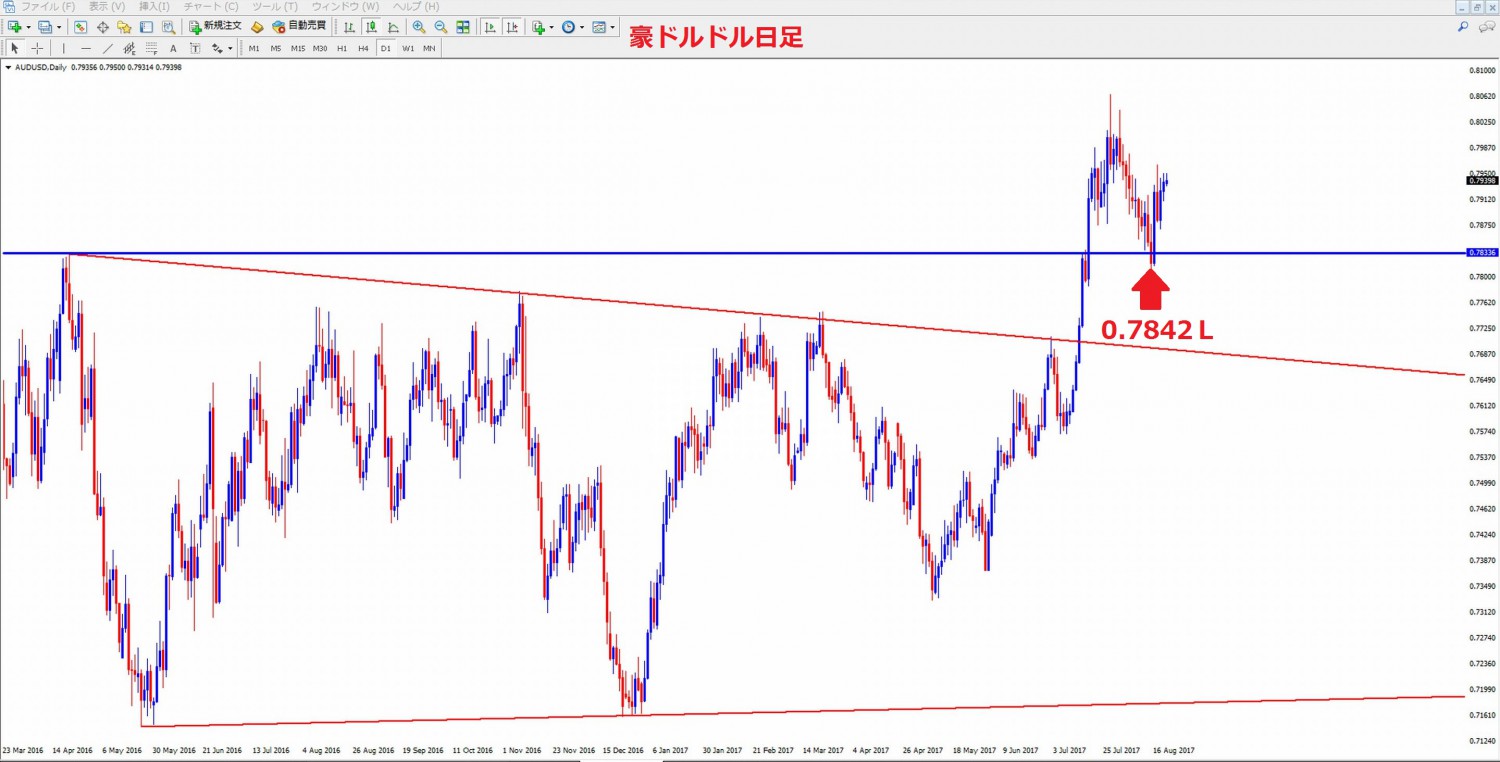Image resolution: width=1500 pixels, height=762 pixels.
Task: Click the New Chart toolbar icon
Action: click(14, 27)
